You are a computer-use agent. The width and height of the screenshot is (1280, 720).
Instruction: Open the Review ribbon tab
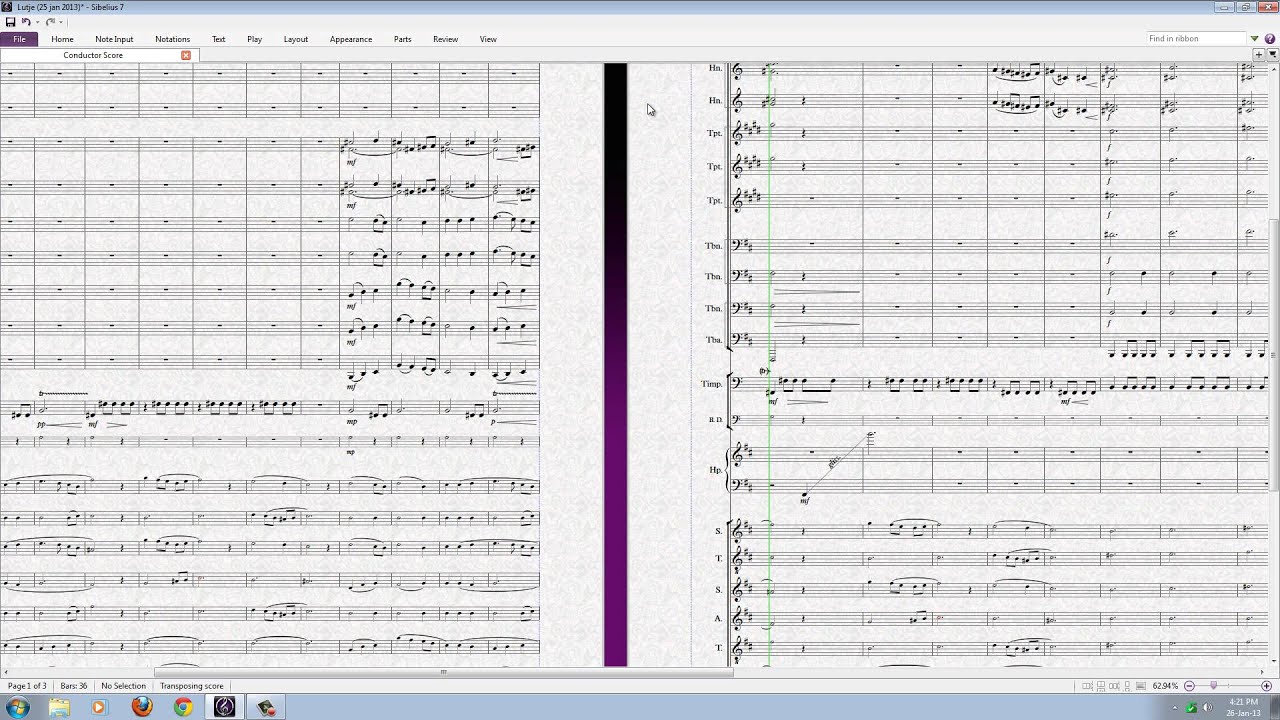[x=445, y=39]
